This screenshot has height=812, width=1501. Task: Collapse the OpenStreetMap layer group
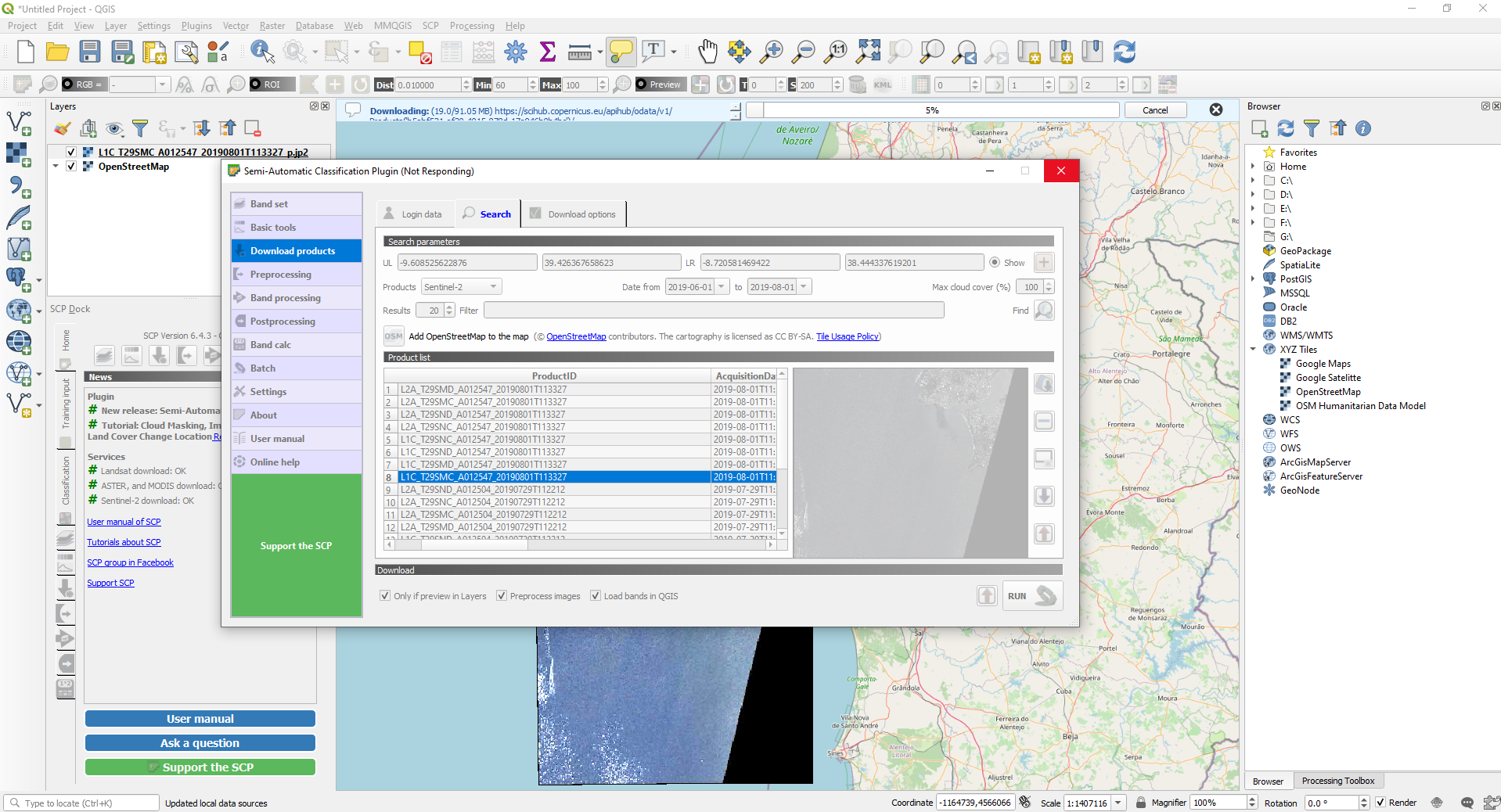[x=56, y=167]
